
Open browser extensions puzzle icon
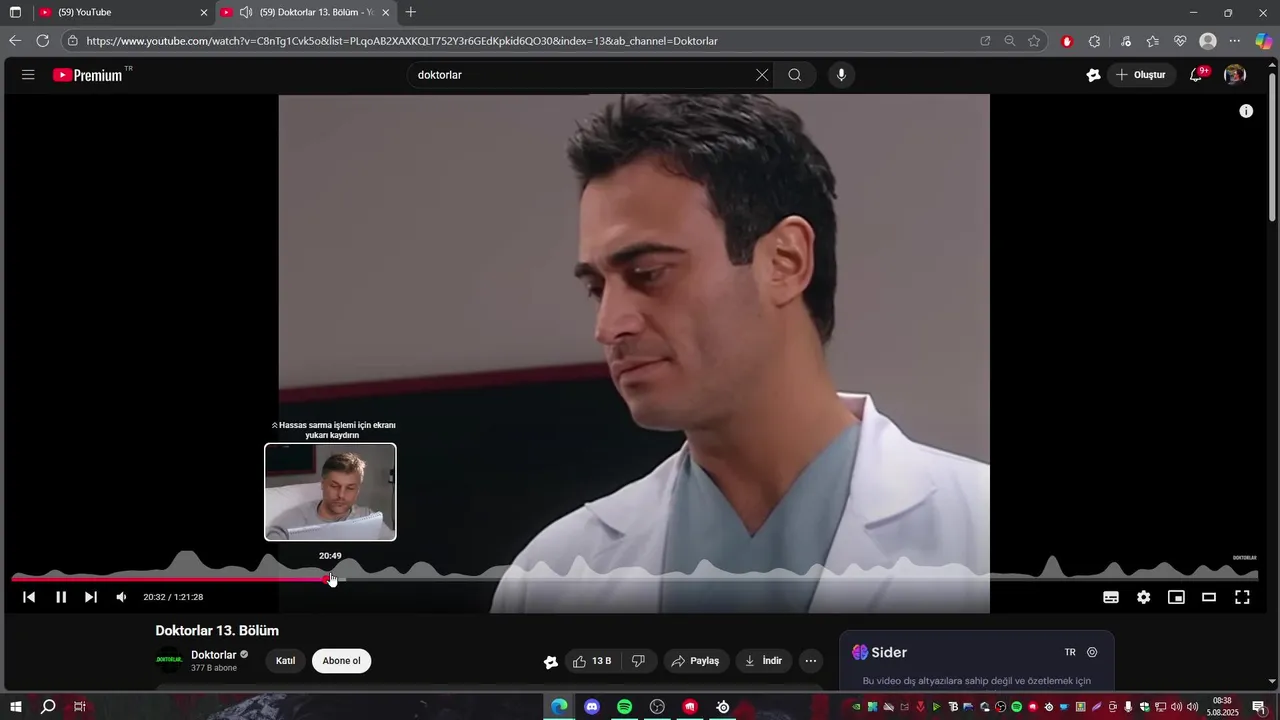coord(1094,41)
